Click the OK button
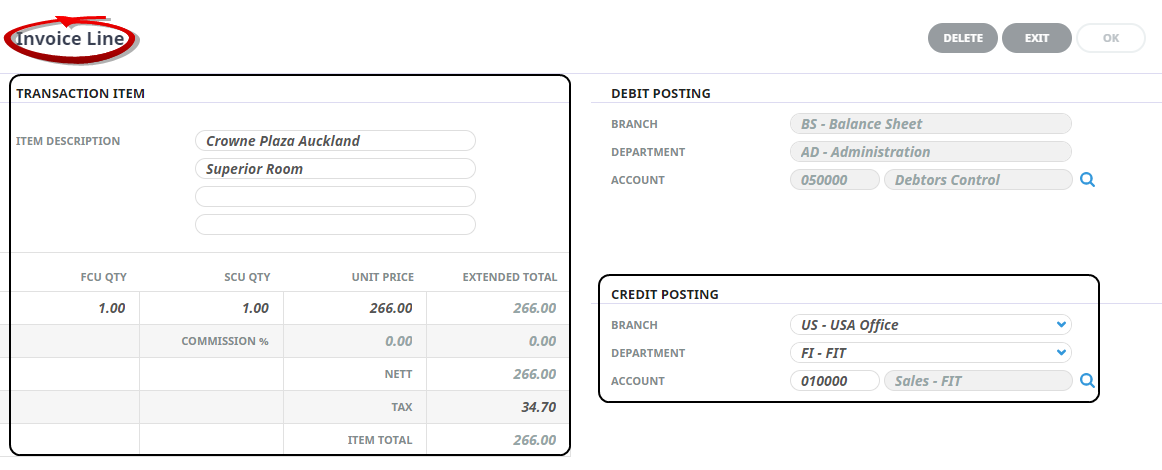1162x470 pixels. pos(1110,38)
